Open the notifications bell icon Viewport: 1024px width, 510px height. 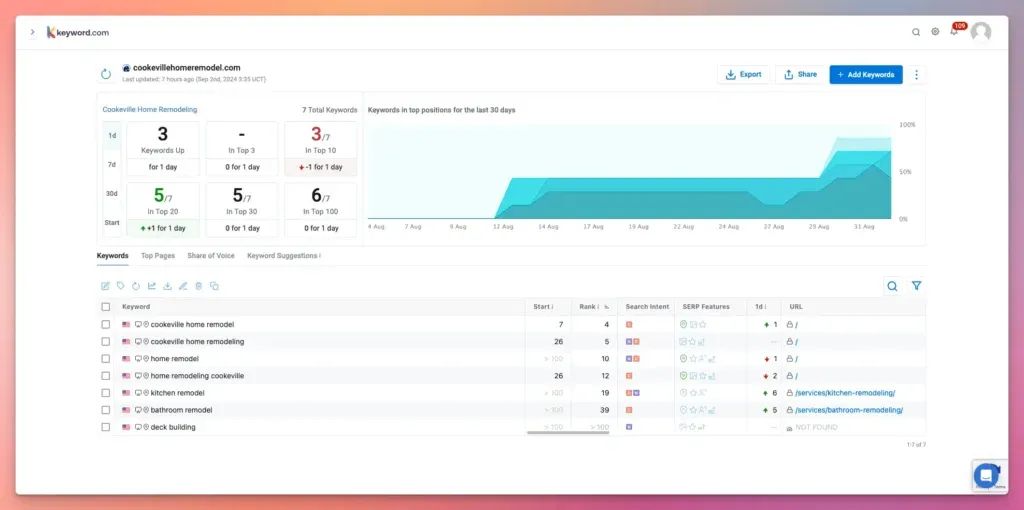(x=954, y=32)
